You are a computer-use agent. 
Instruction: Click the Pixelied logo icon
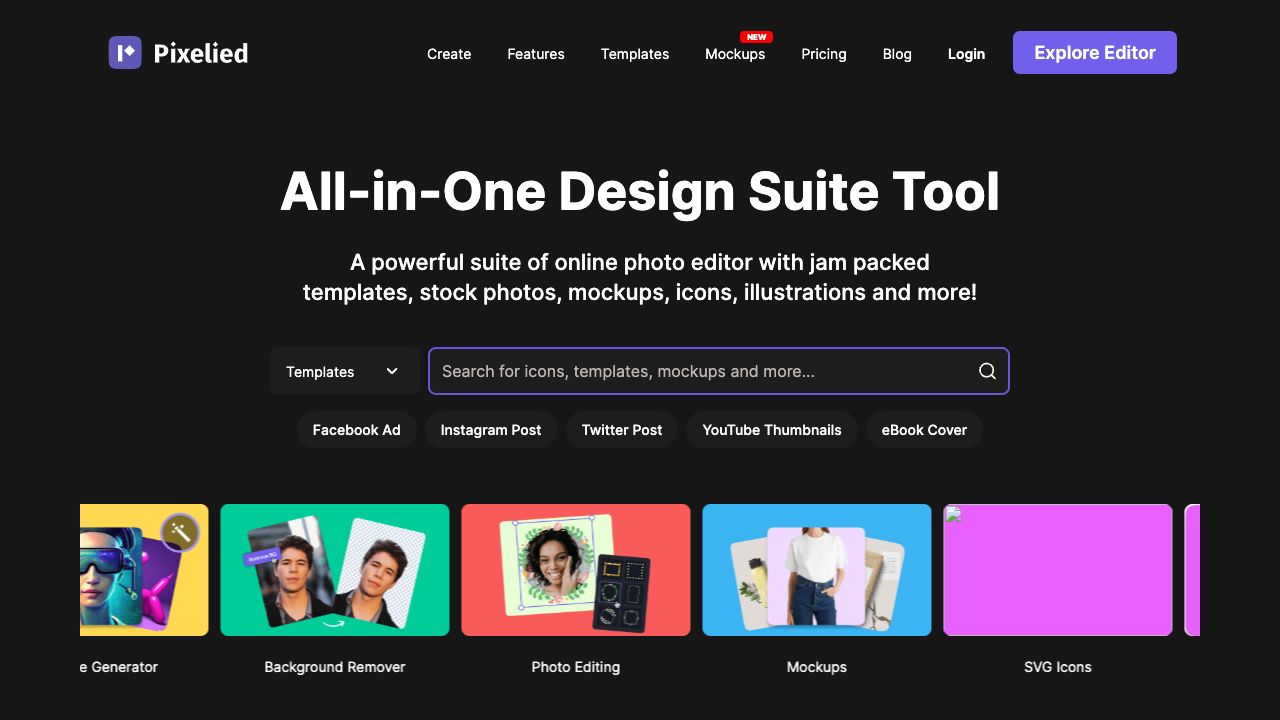[125, 53]
